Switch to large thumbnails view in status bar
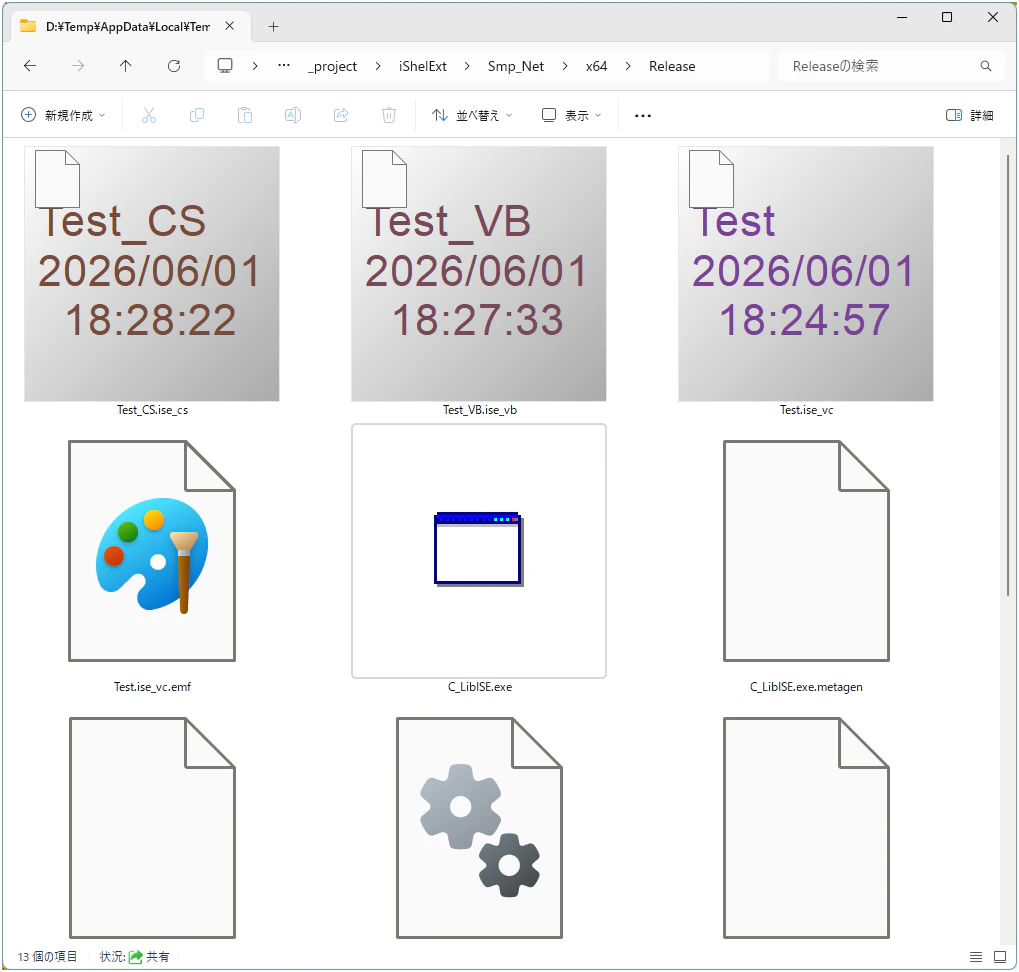Image resolution: width=1019 pixels, height=972 pixels. pos(1000,957)
